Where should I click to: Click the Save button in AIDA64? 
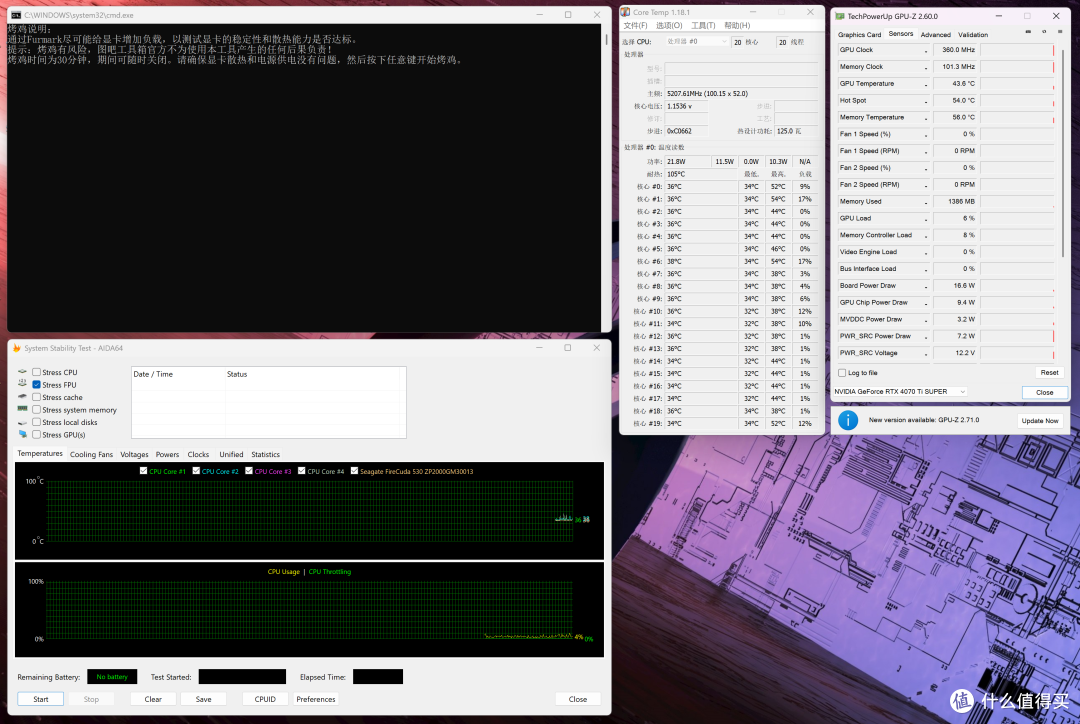pos(203,699)
